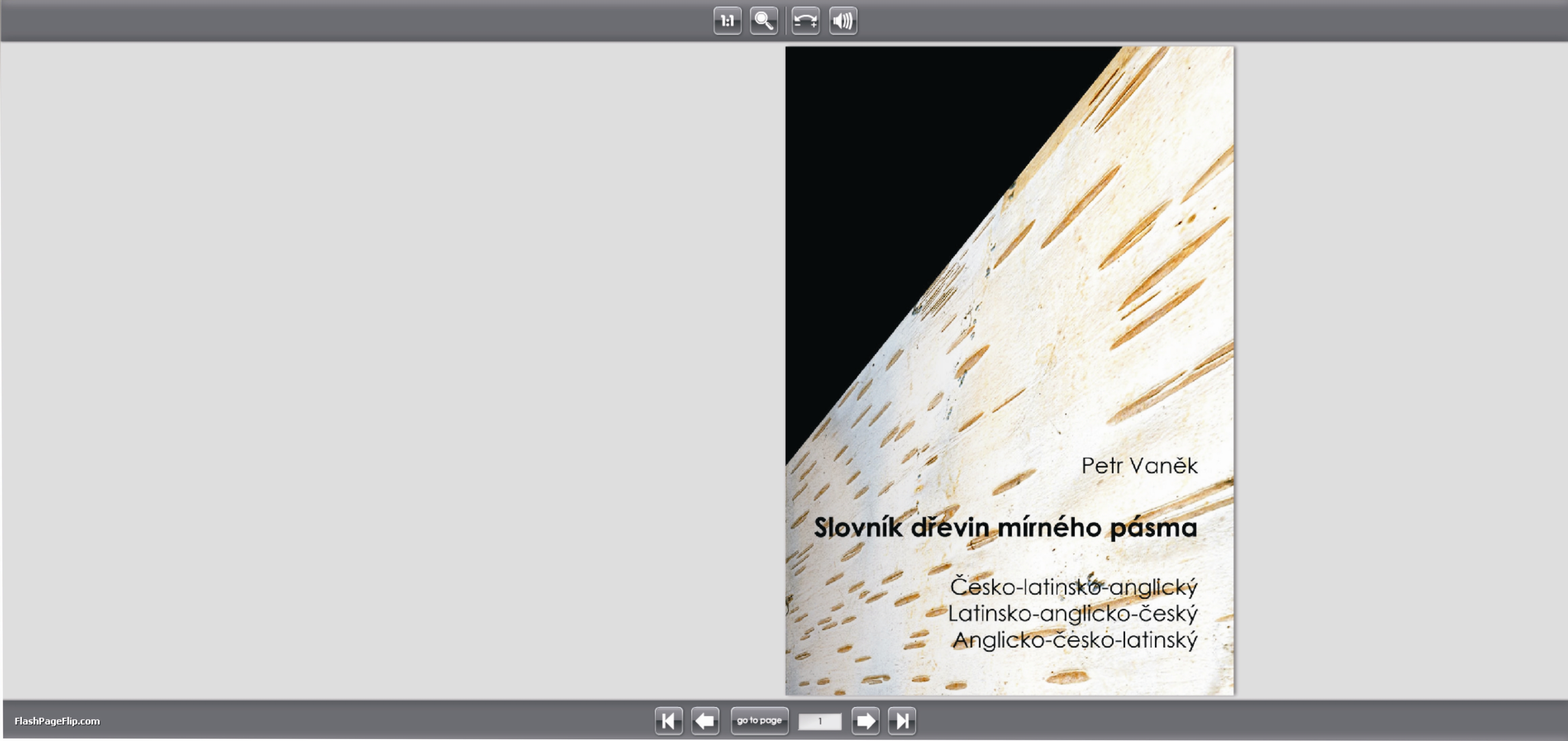Screen dimensions: 1568x741
Task: Click the Anglicko-česko-latinský subtitle
Action: click(x=1075, y=640)
